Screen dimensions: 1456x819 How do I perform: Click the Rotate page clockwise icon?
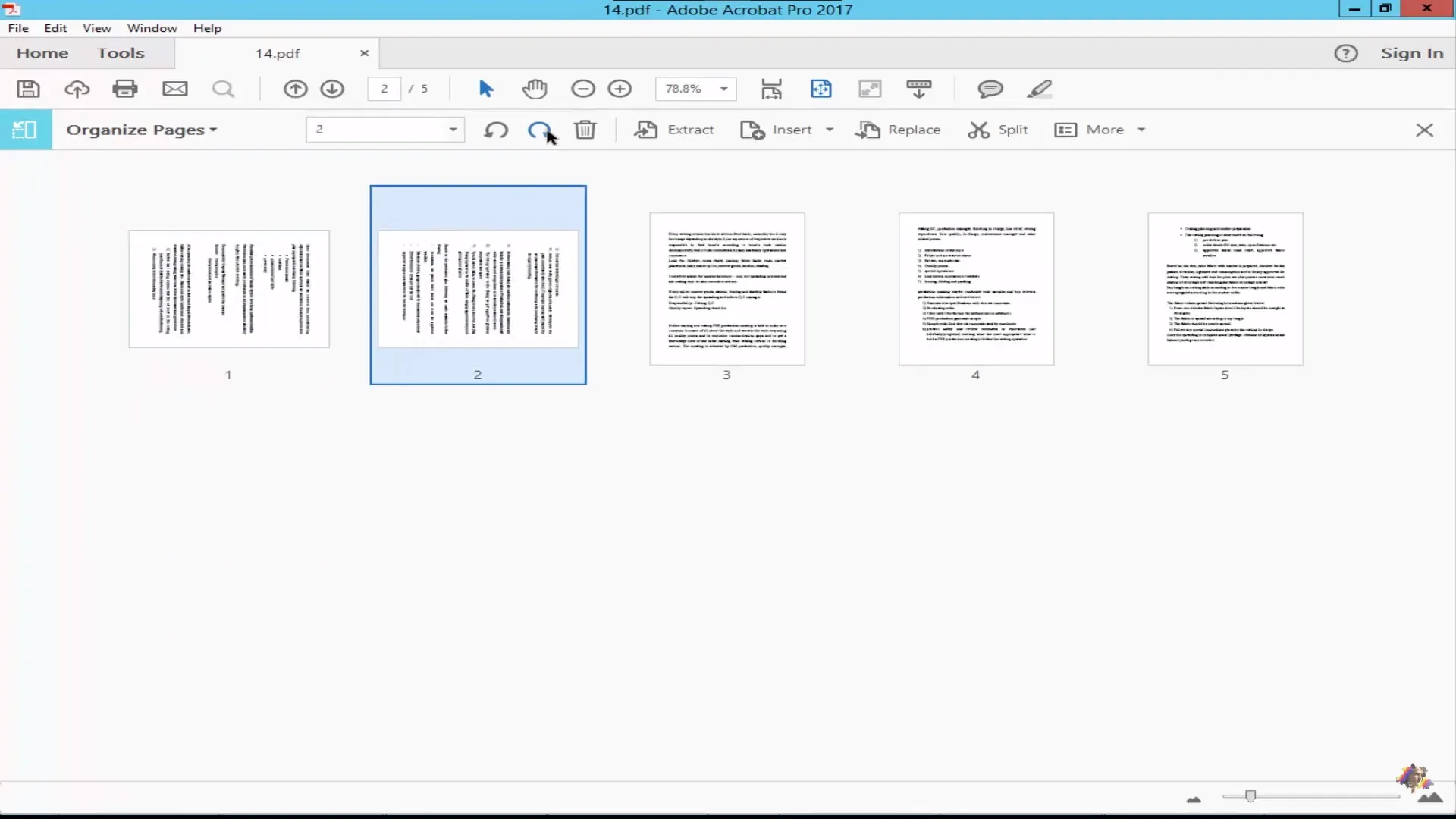[x=540, y=129]
